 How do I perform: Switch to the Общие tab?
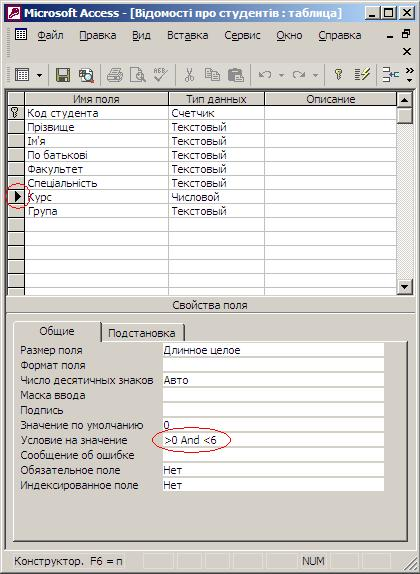tap(57, 331)
